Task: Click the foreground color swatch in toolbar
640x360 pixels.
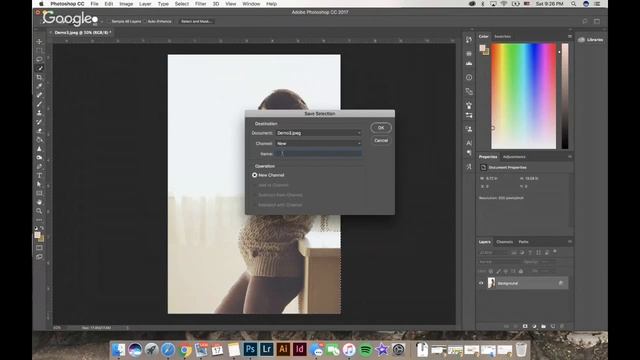Action: pos(38,236)
